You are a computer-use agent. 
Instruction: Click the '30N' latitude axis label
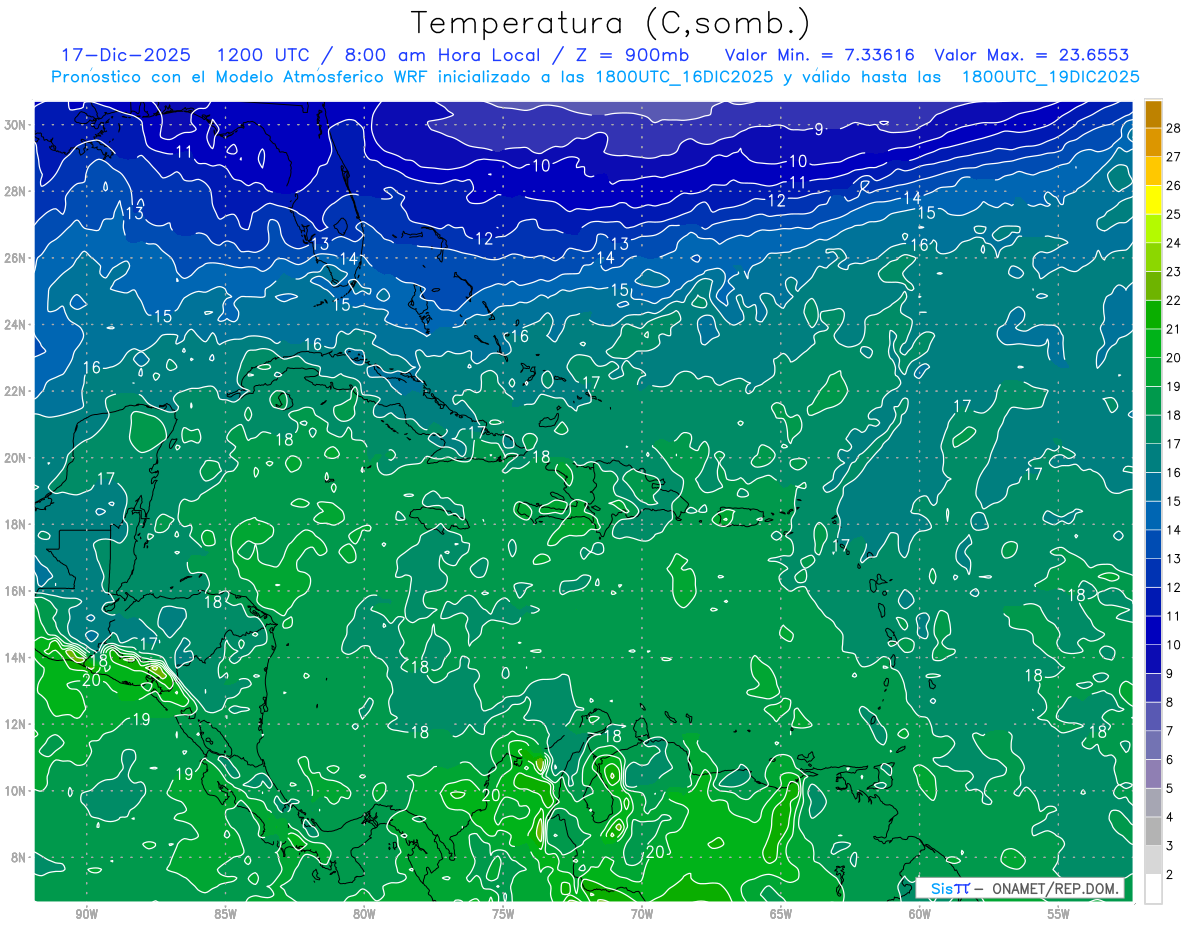(x=17, y=125)
